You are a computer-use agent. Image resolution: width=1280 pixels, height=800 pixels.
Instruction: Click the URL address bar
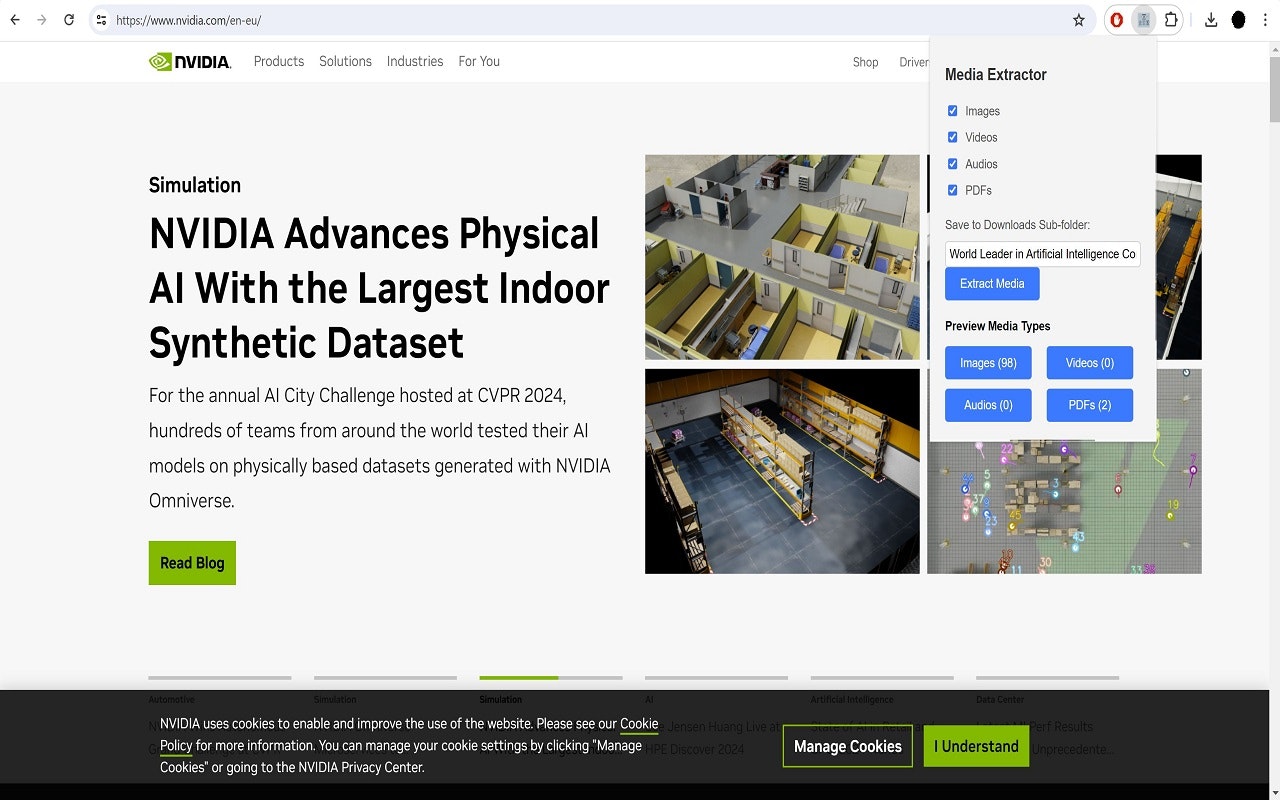tap(590, 20)
